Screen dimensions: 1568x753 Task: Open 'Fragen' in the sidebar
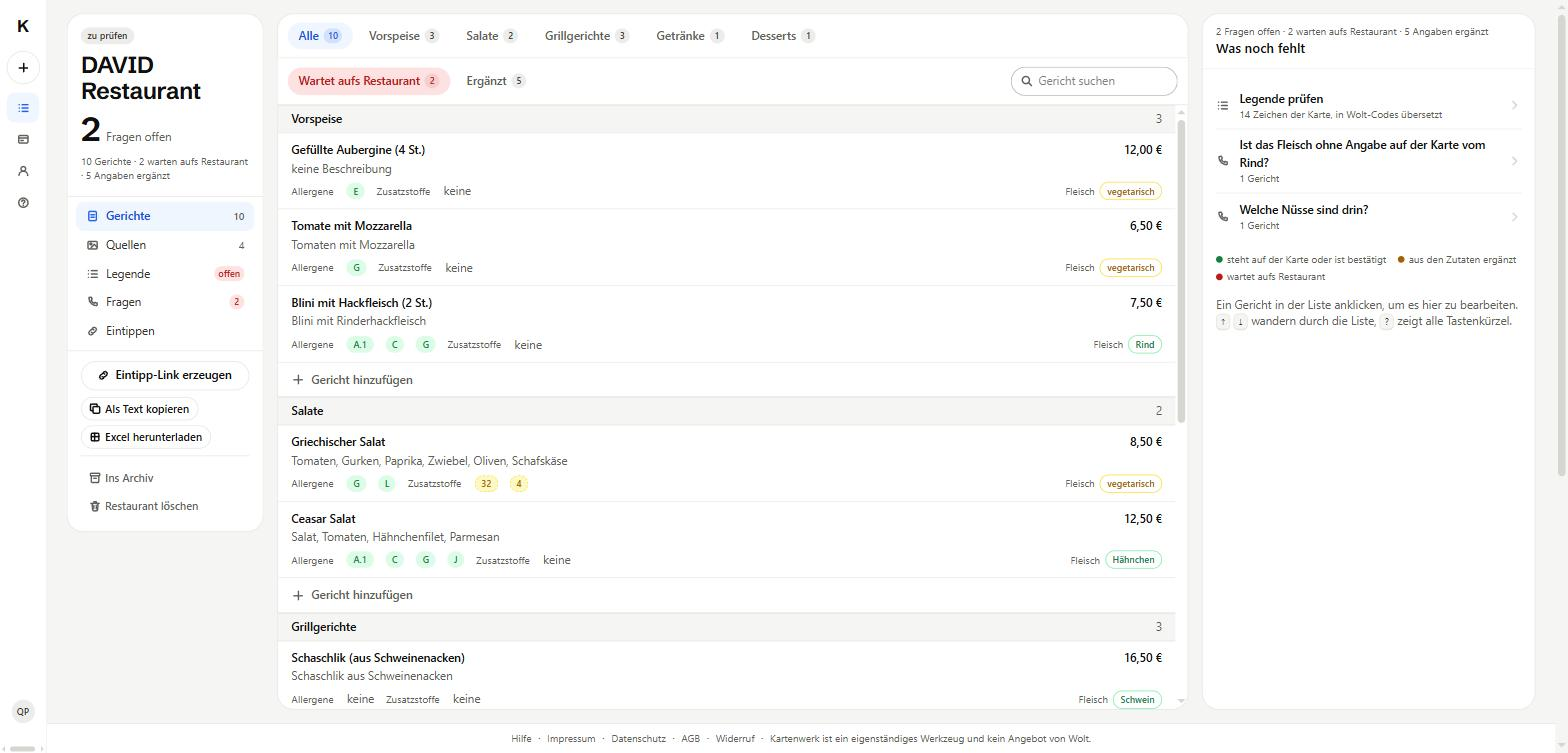tap(165, 302)
